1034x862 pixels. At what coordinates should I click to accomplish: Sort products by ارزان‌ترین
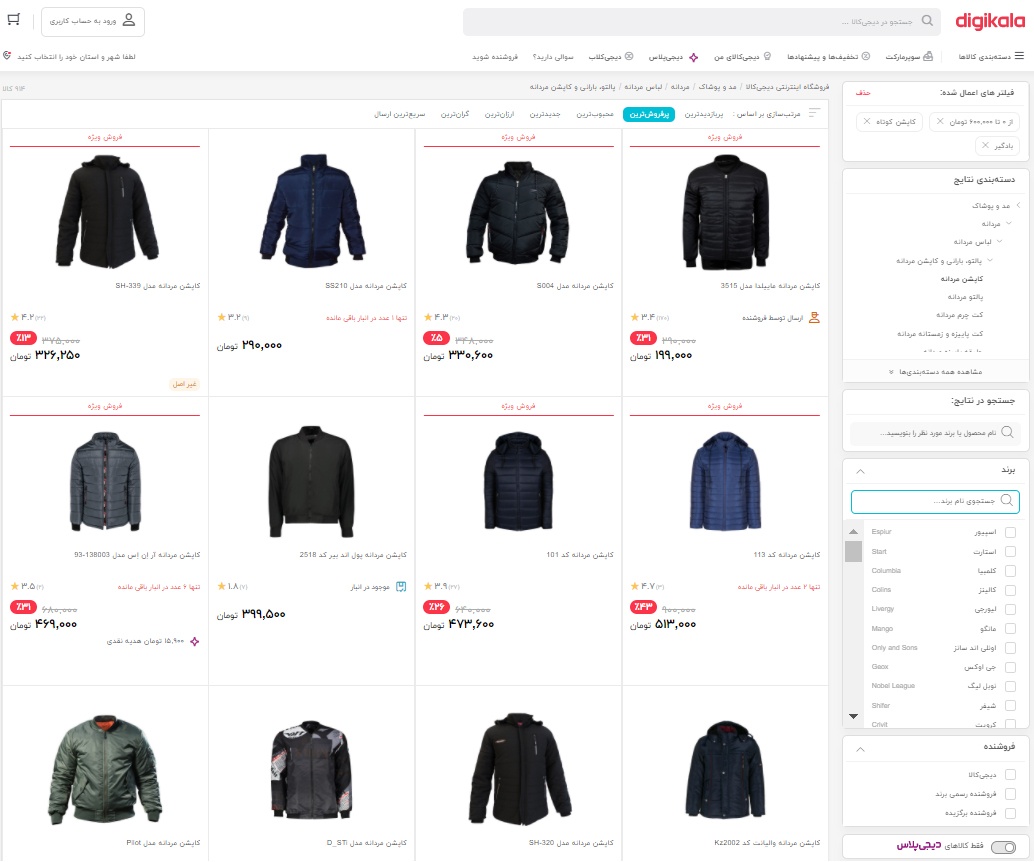tap(499, 114)
